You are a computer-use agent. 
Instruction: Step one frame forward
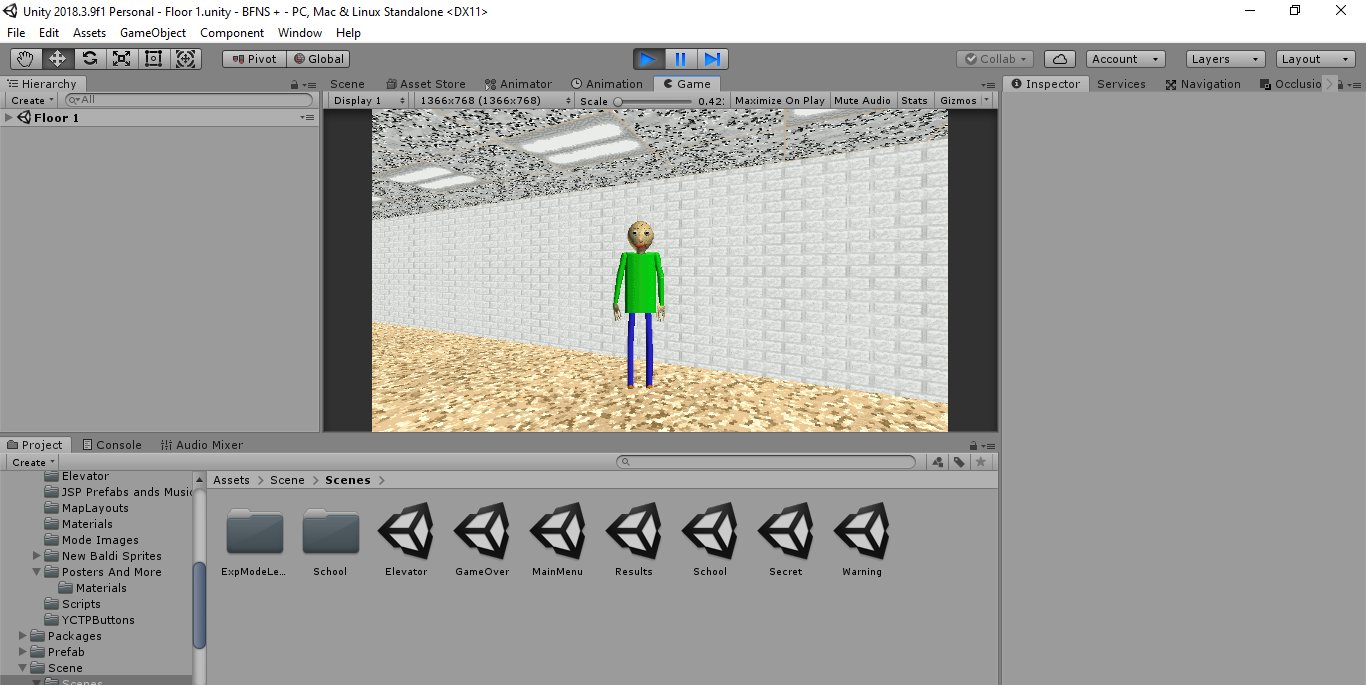pyautogui.click(x=712, y=59)
